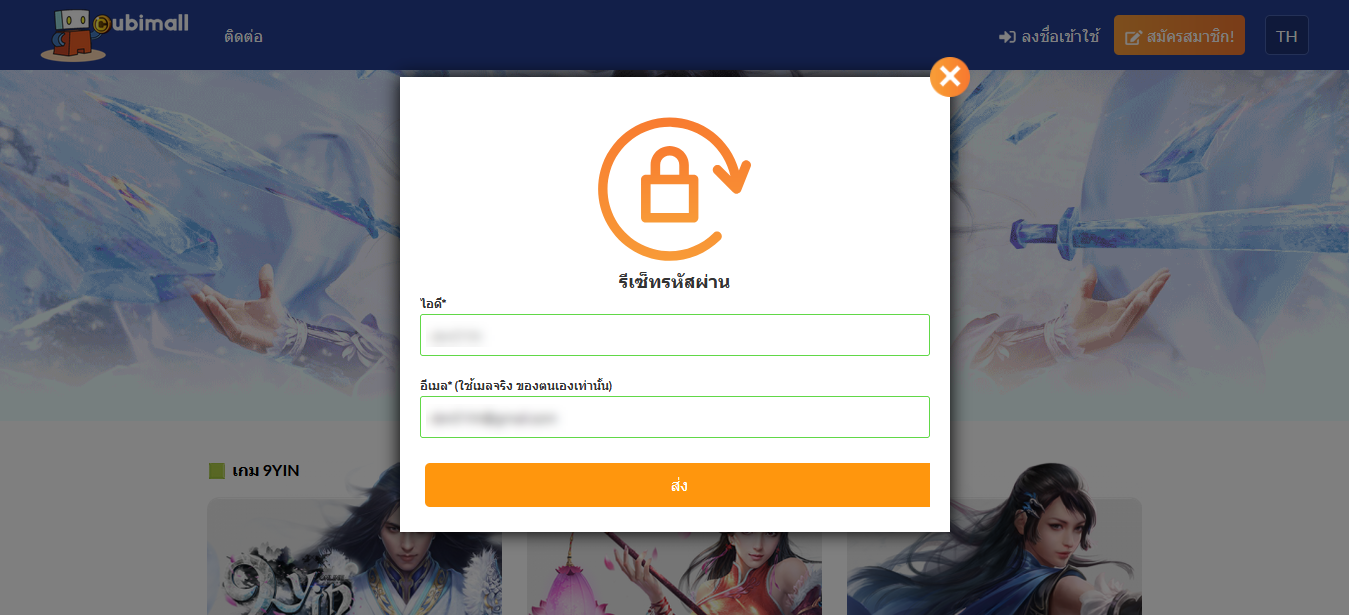Open the TH language selector
The image size is (1349, 615).
[1286, 36]
